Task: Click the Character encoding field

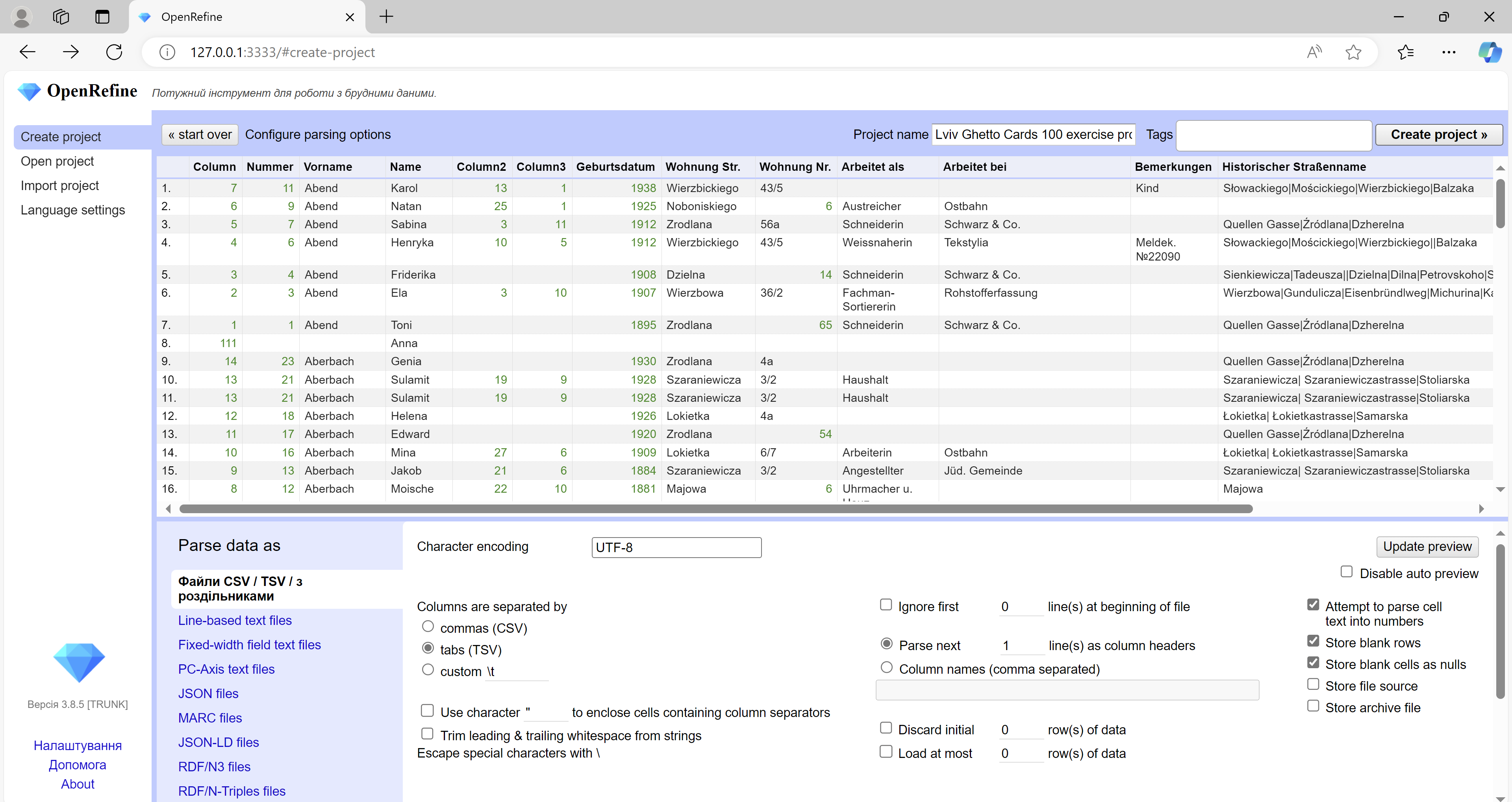Action: (676, 547)
